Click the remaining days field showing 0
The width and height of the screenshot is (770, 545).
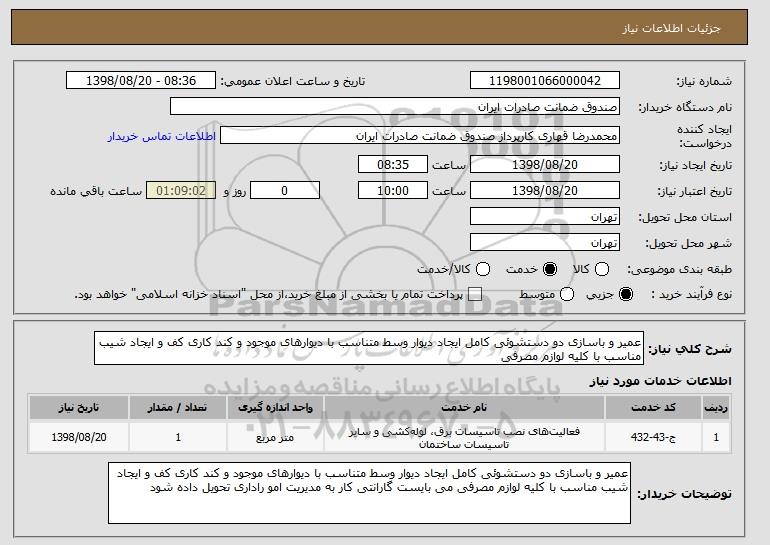pos(285,191)
